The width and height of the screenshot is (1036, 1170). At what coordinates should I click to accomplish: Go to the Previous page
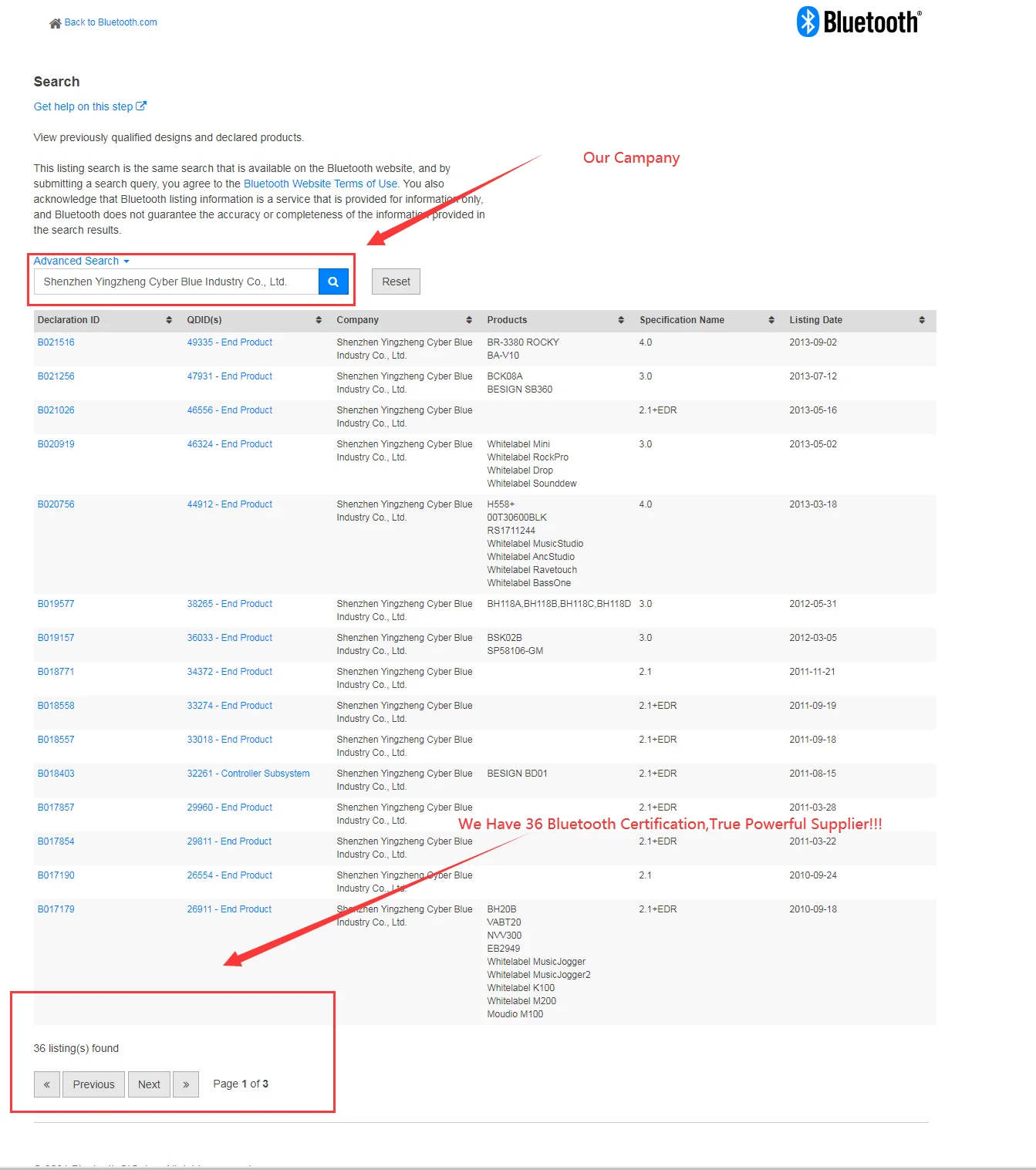(93, 1084)
